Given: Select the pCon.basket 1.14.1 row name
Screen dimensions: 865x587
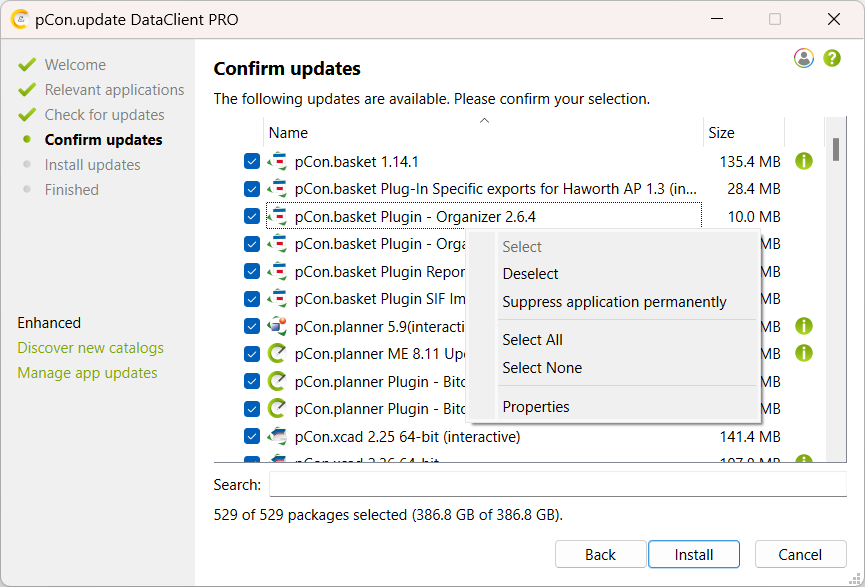Looking at the screenshot, I should tap(356, 162).
